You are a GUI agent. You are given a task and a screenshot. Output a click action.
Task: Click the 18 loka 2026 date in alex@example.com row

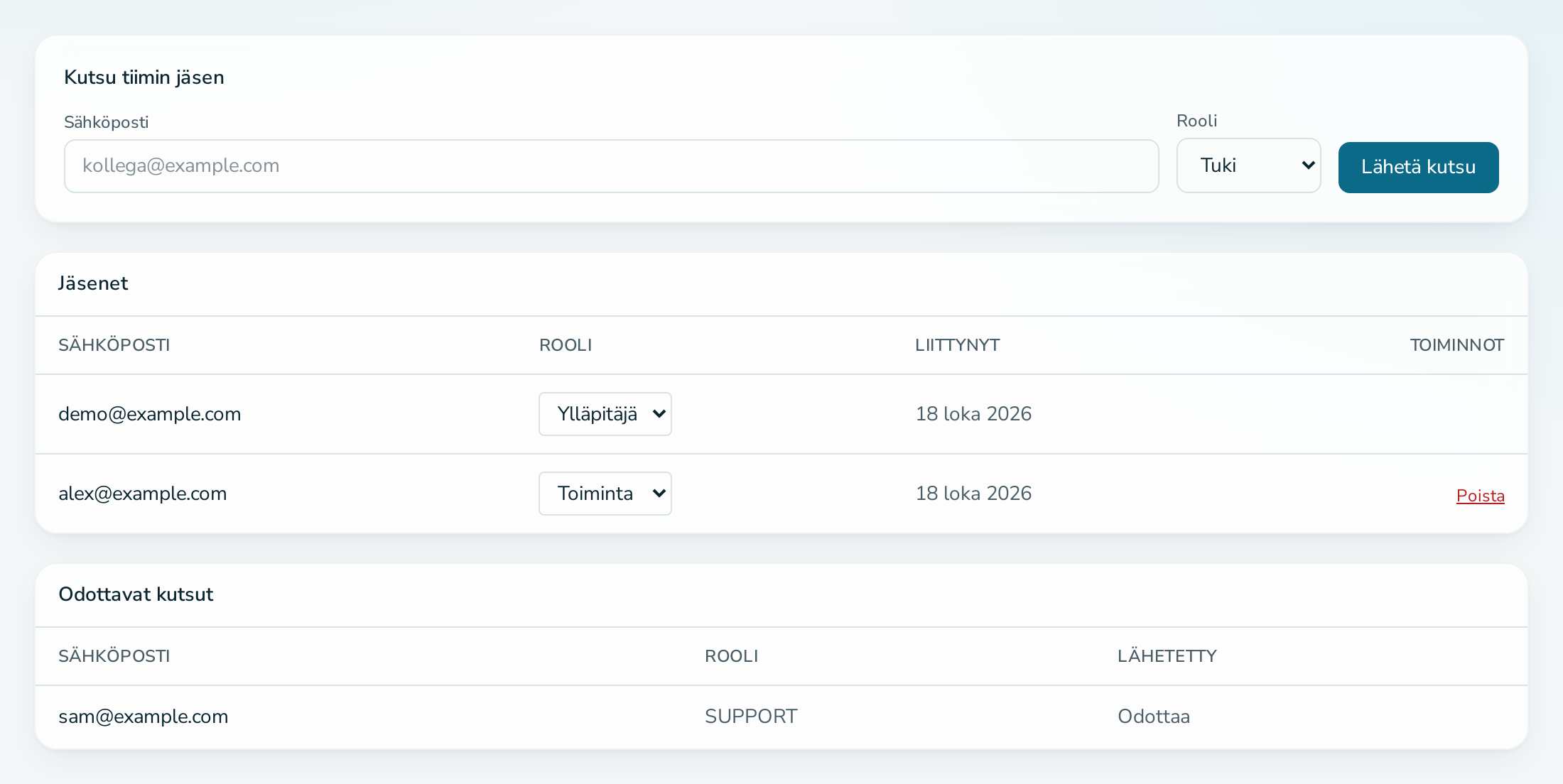(973, 494)
